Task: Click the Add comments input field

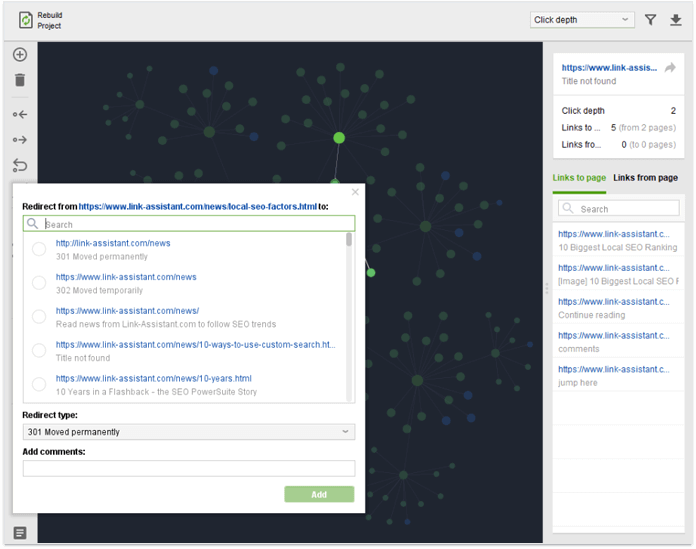Action: tap(189, 468)
